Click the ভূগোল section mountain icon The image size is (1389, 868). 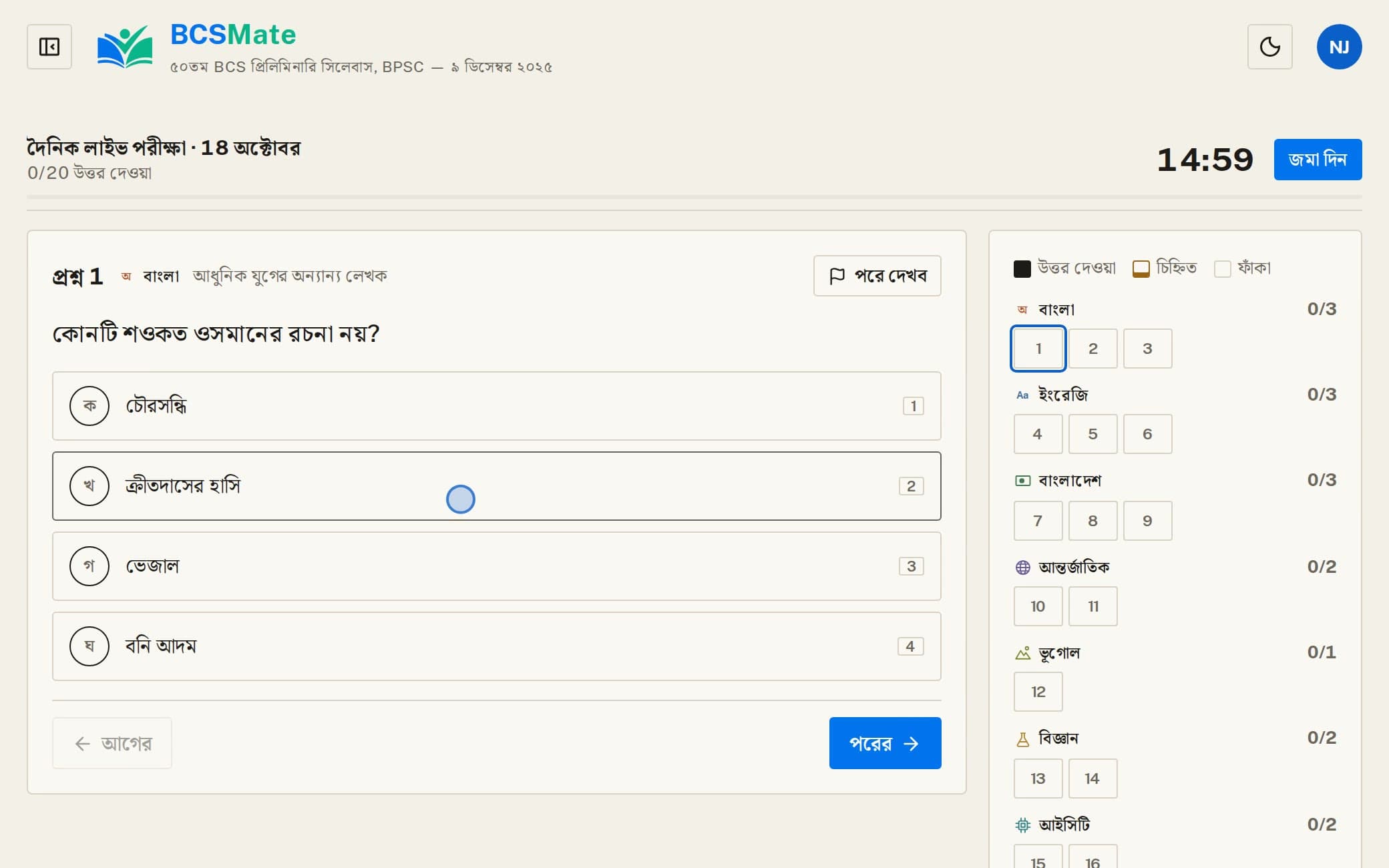pyautogui.click(x=1022, y=653)
